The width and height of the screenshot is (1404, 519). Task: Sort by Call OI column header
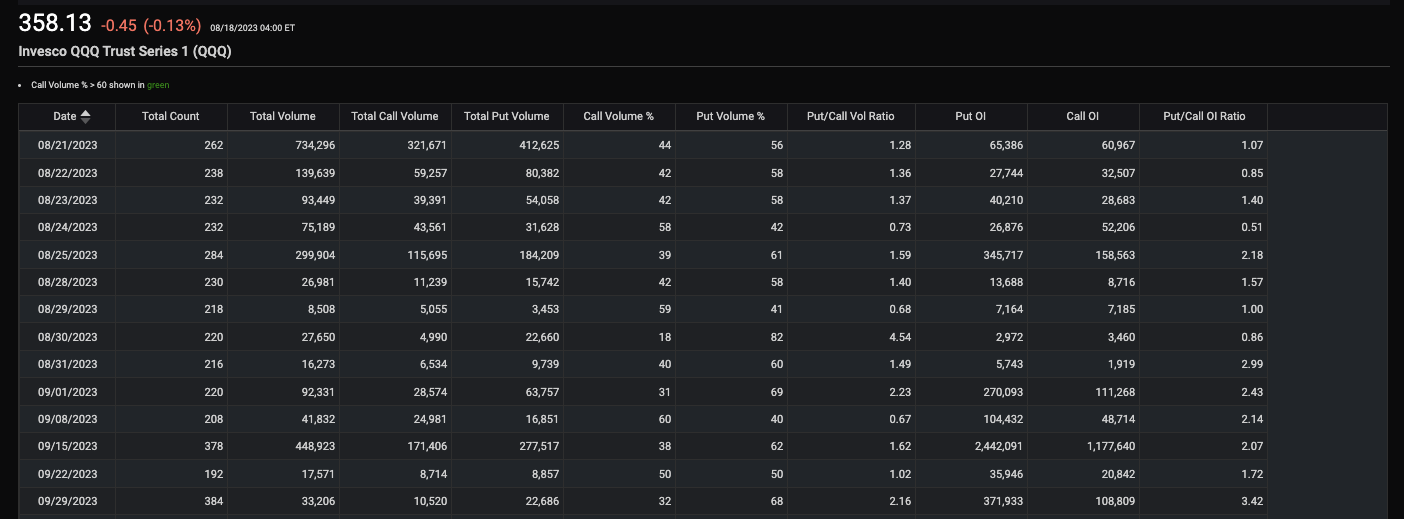pyautogui.click(x=1083, y=116)
